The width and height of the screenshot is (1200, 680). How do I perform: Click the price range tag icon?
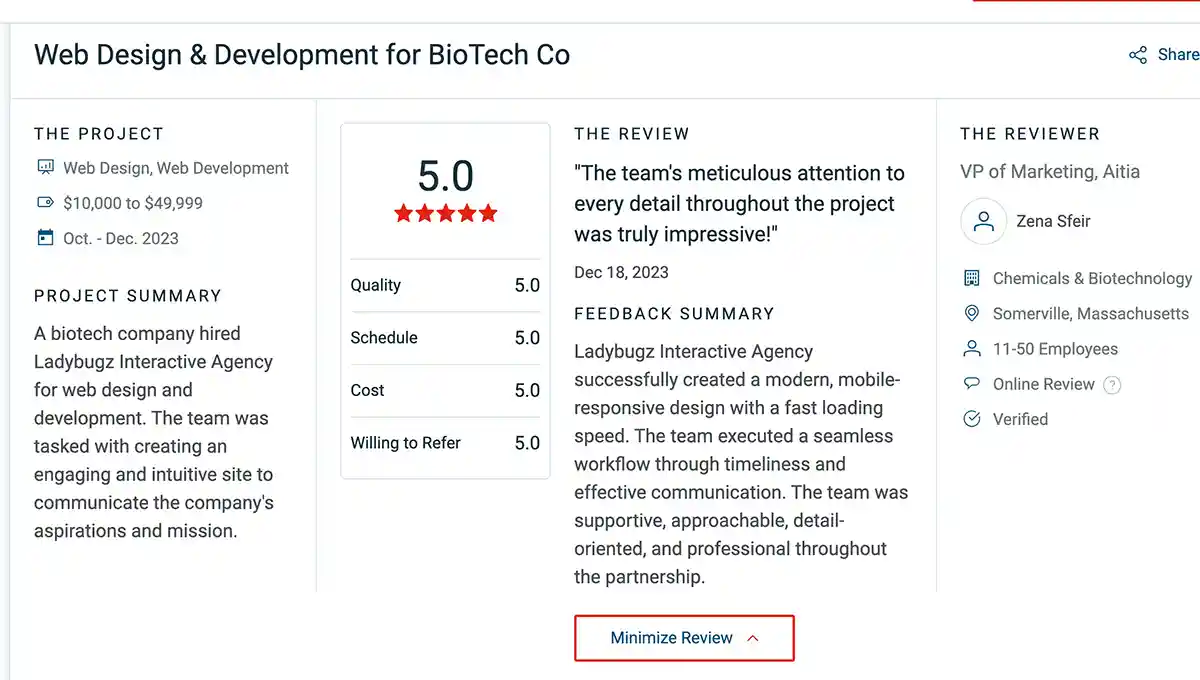(x=44, y=203)
